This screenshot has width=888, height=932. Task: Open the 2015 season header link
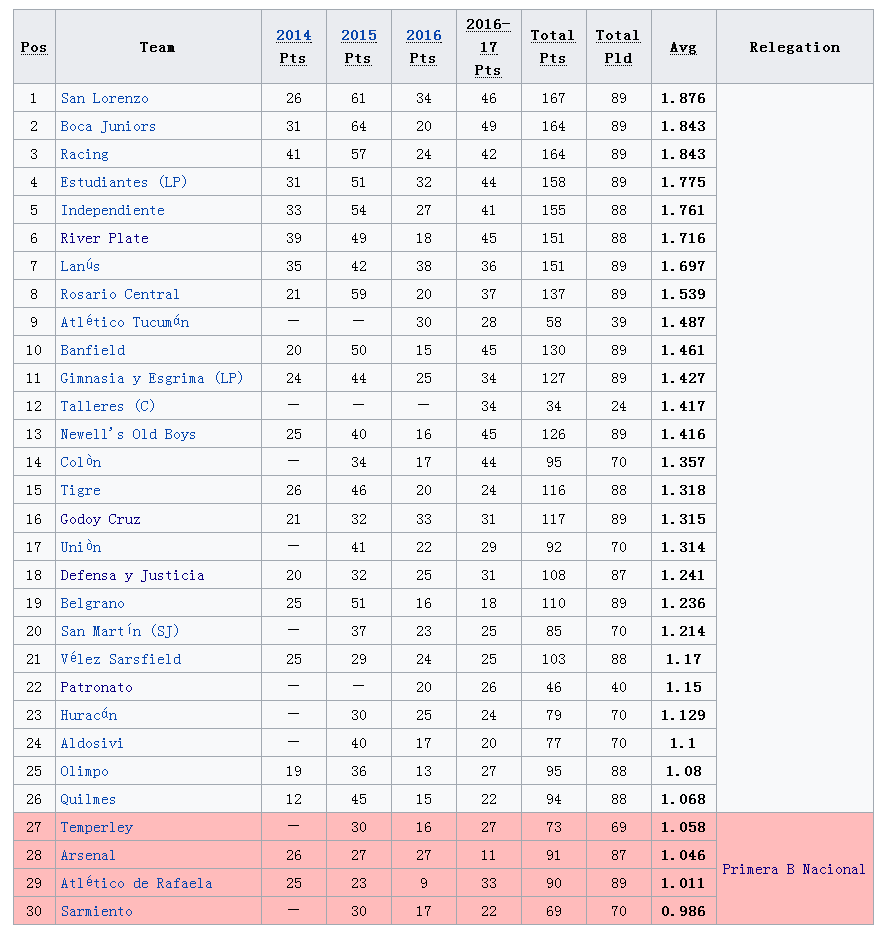tap(358, 36)
